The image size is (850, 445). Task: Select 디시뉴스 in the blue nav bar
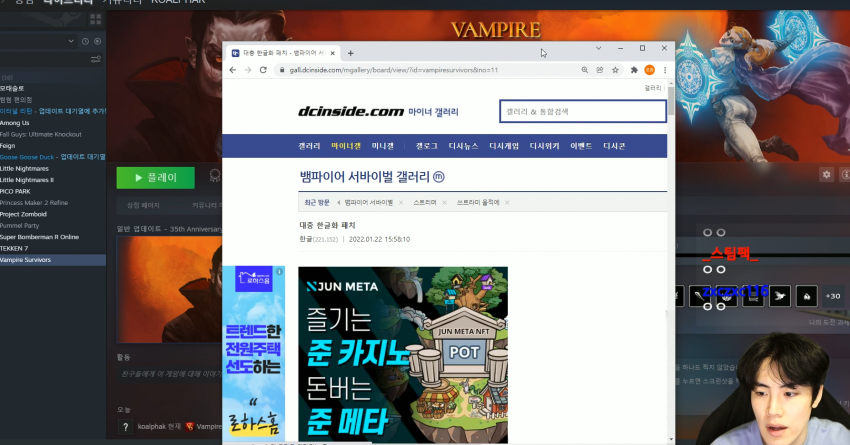463,146
